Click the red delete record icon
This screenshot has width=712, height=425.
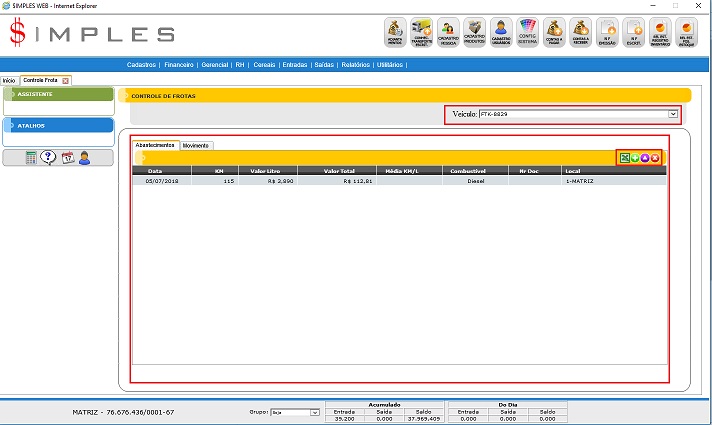(x=655, y=158)
